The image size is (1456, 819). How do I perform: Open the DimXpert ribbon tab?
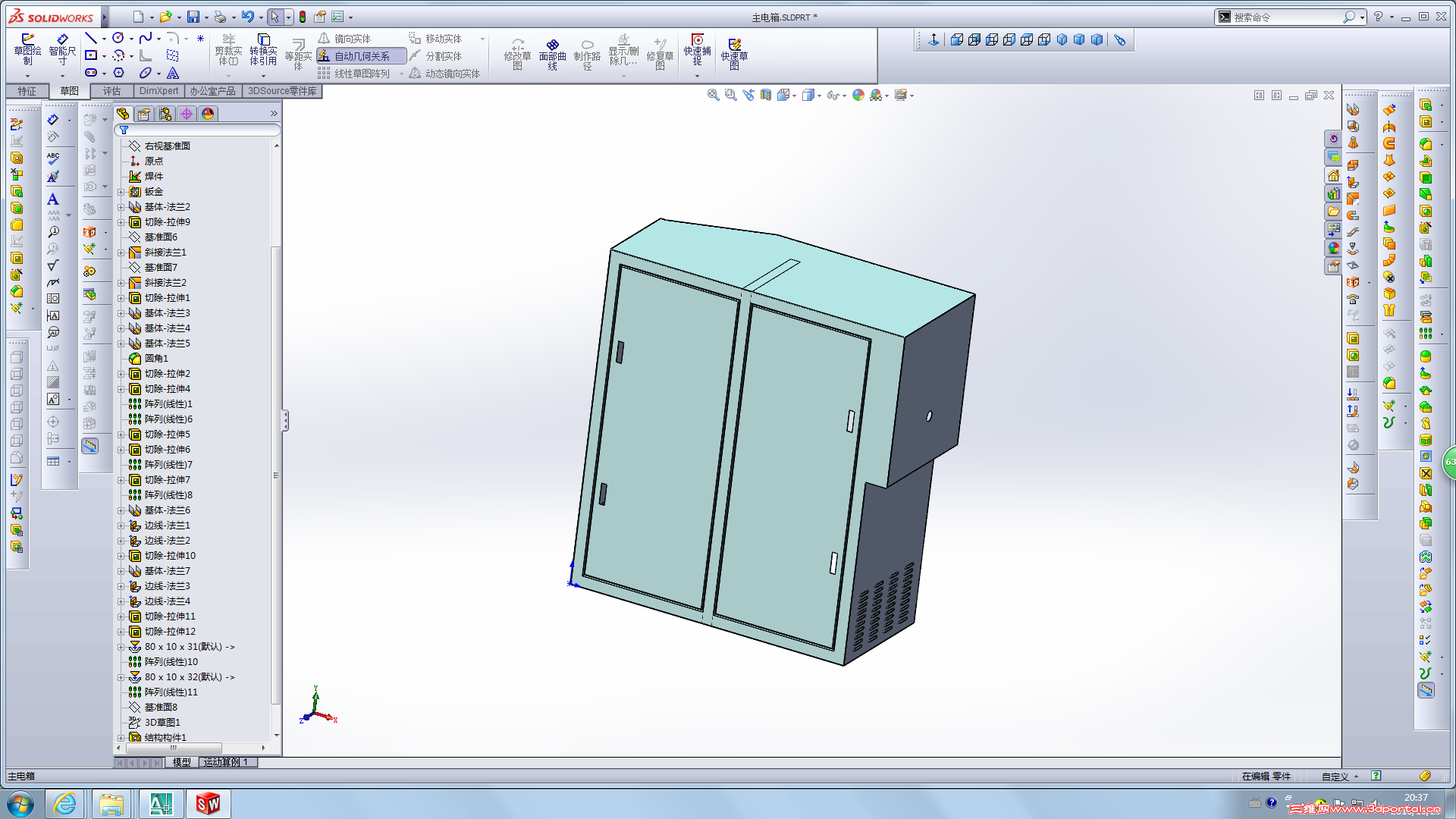click(158, 91)
